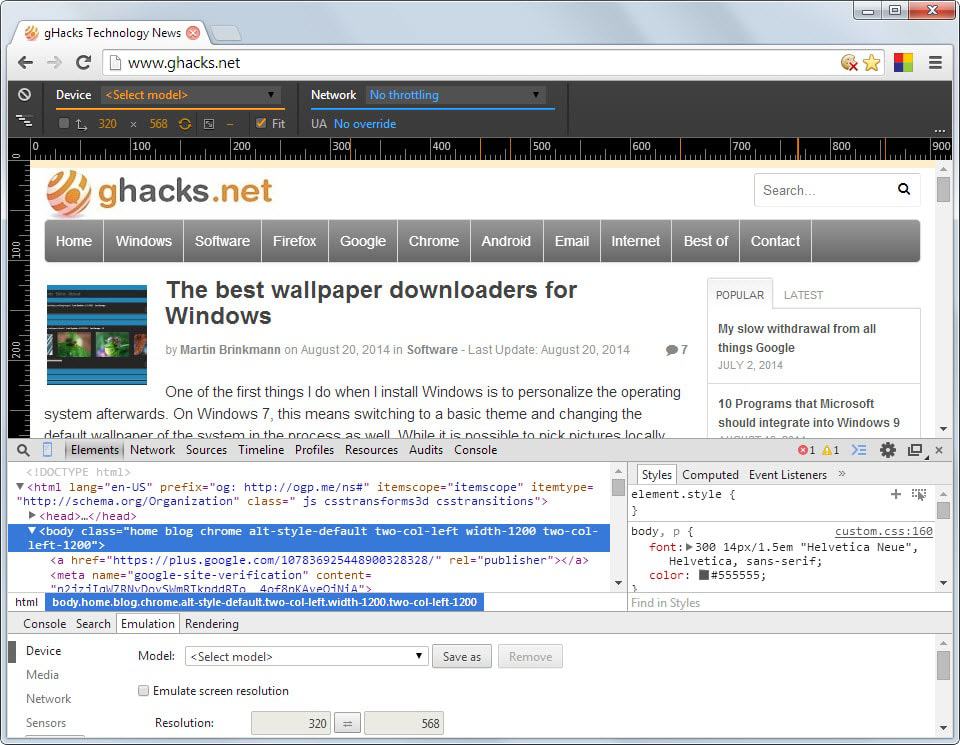Disable emulation with the circle-slash icon
The image size is (960, 745).
[24, 94]
